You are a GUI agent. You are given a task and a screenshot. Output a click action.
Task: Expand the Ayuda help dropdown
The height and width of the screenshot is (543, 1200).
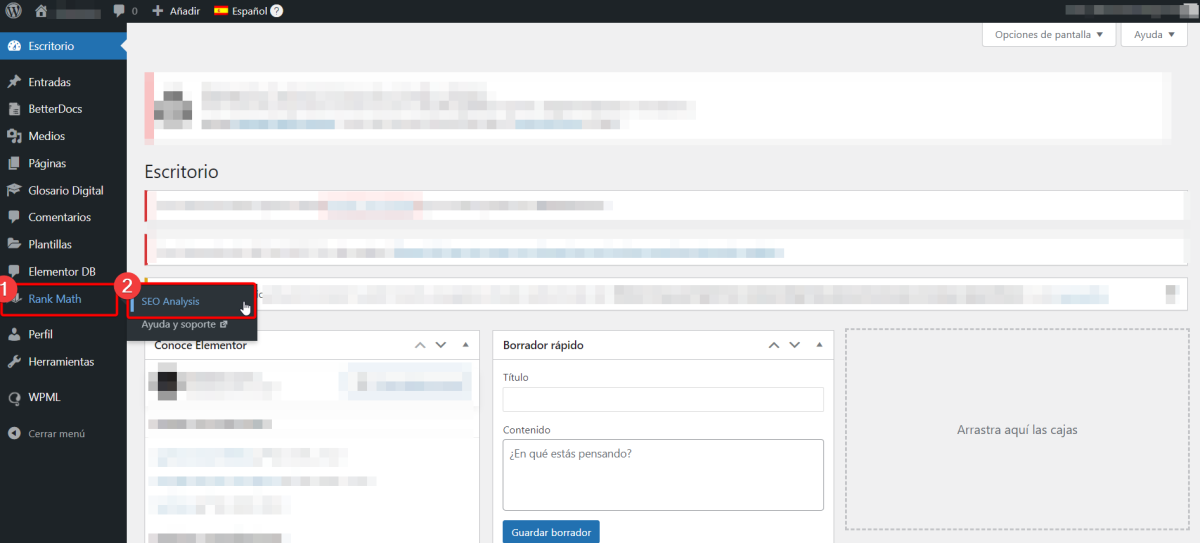point(1155,34)
